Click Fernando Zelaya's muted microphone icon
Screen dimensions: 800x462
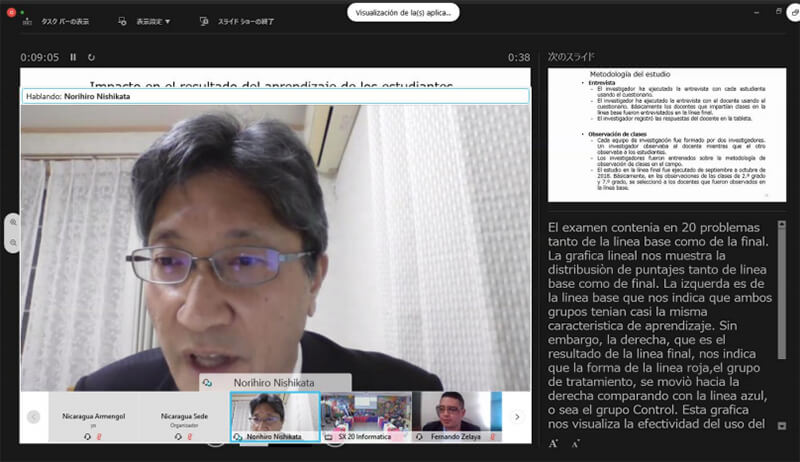[493, 437]
